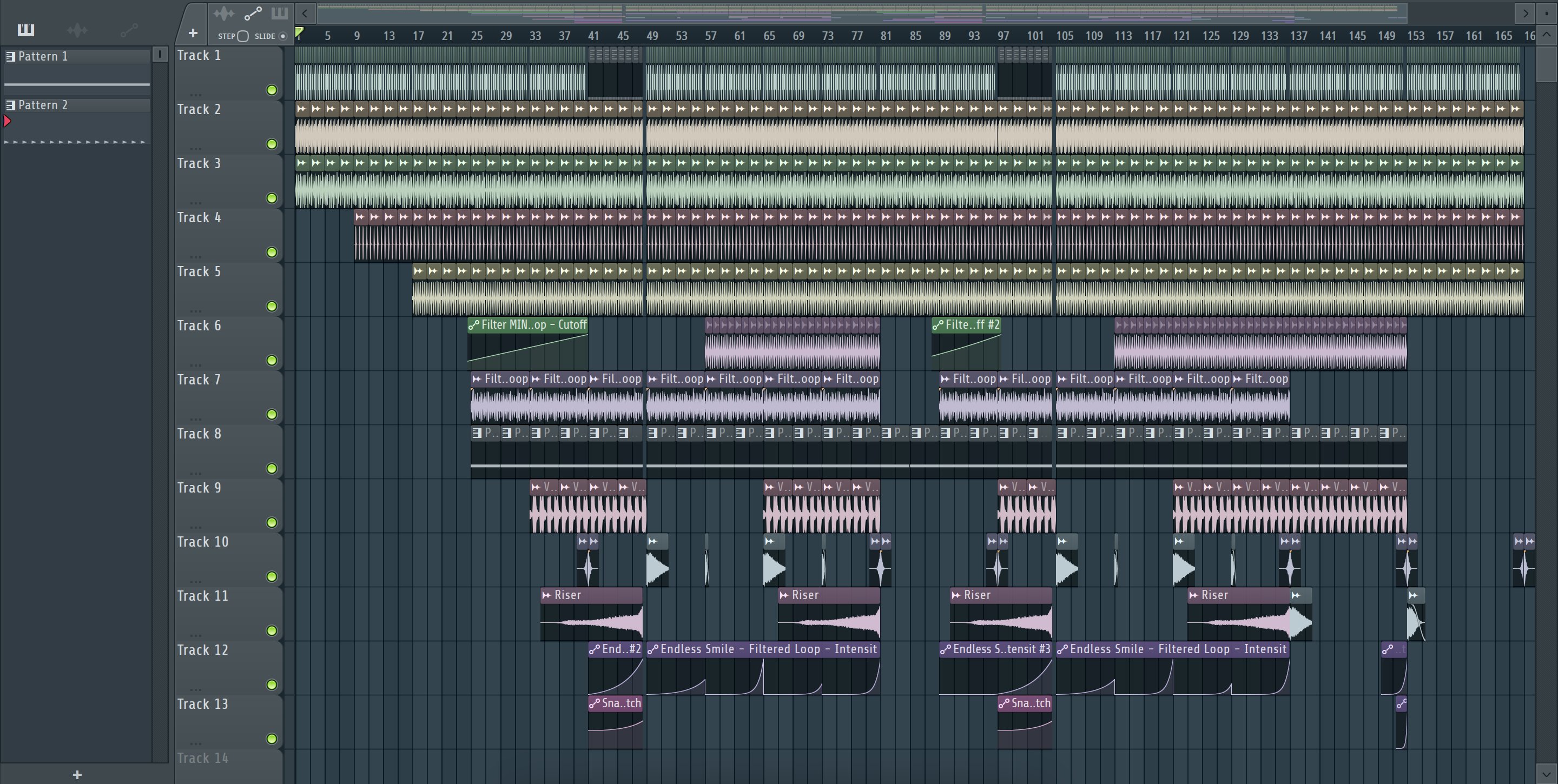Select the Track 8 header

tap(229, 451)
